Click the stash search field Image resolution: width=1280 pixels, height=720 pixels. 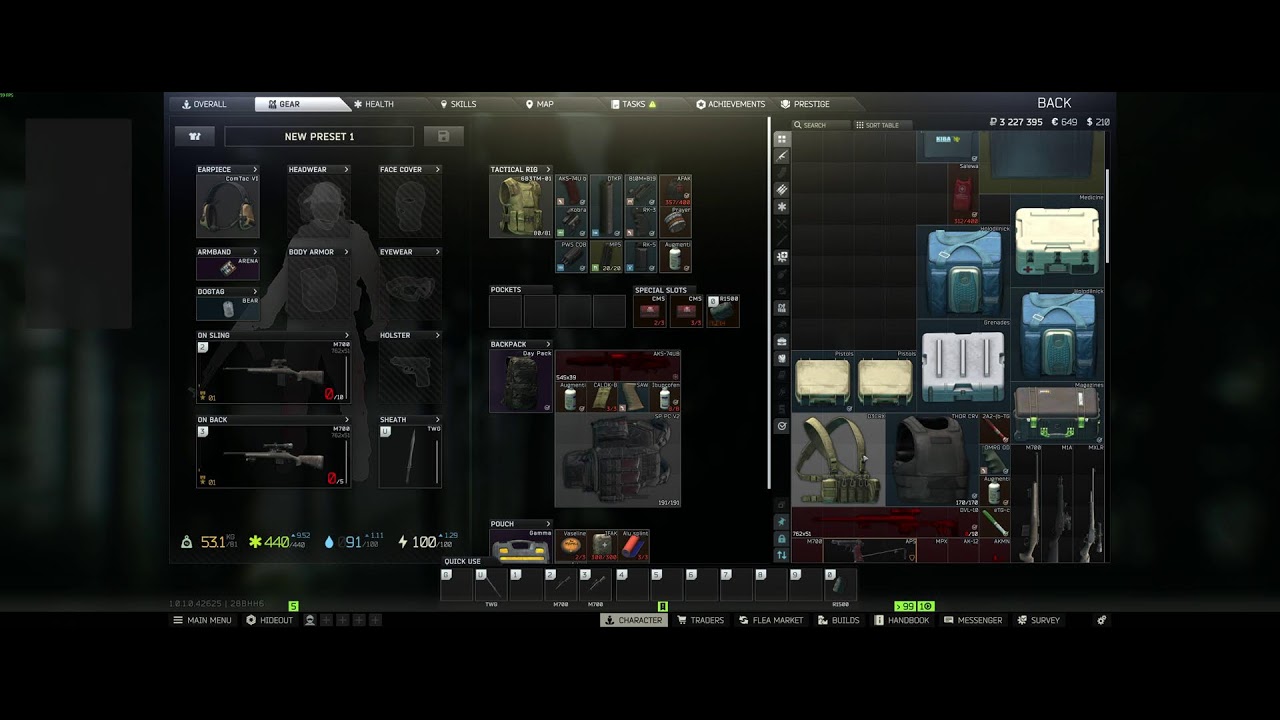(x=819, y=125)
